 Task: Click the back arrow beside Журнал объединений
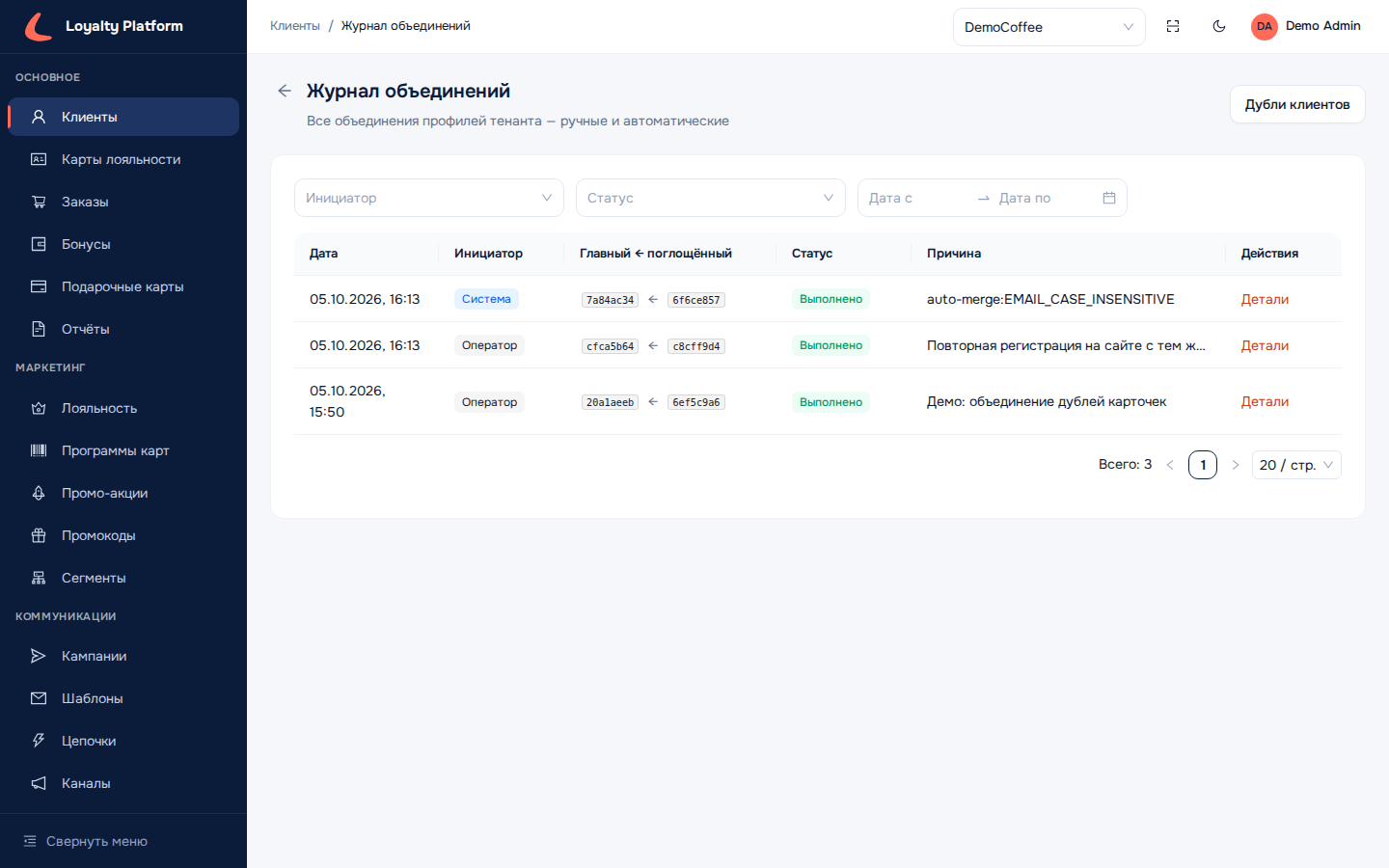click(x=285, y=91)
